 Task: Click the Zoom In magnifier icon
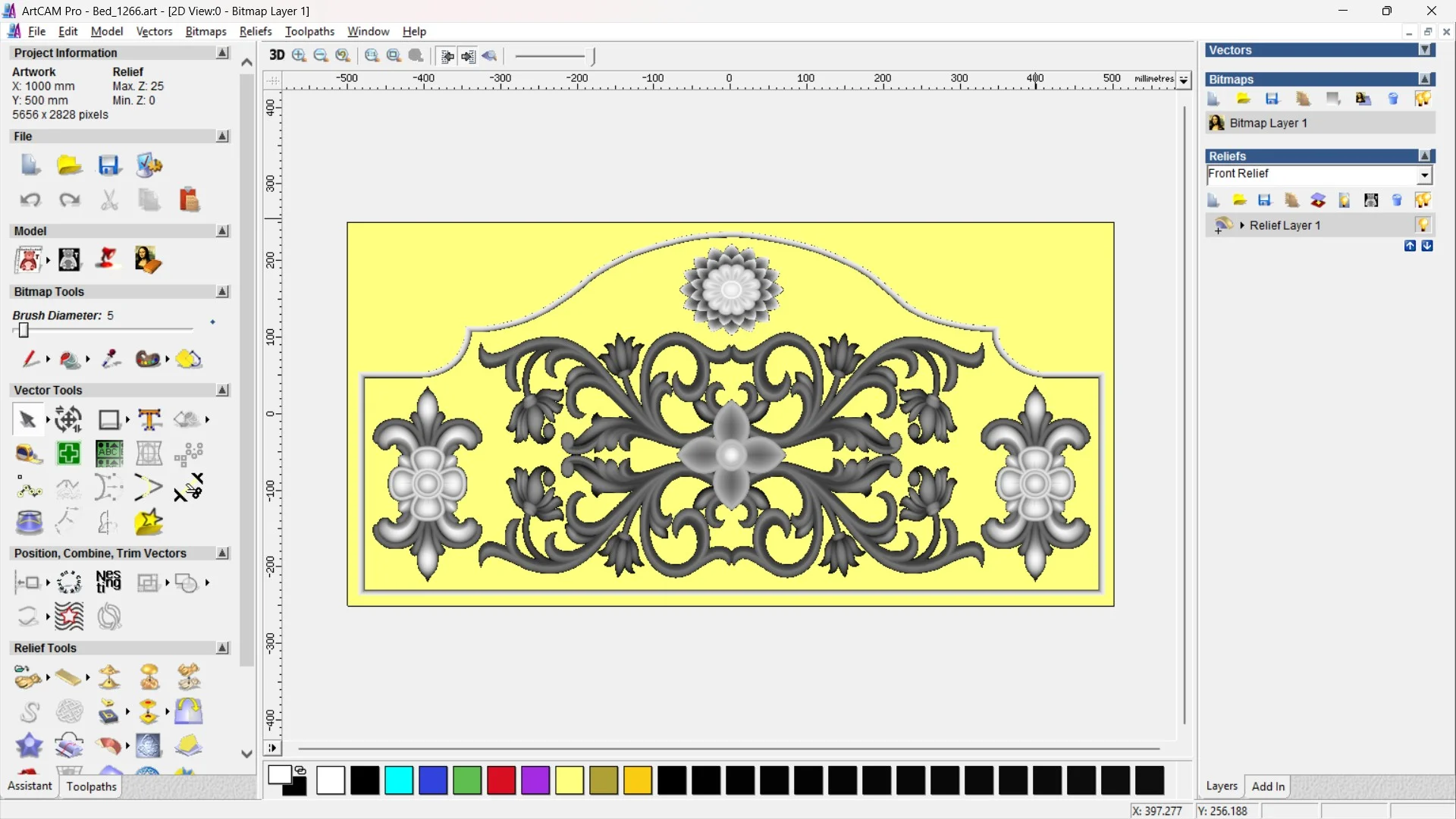(299, 55)
